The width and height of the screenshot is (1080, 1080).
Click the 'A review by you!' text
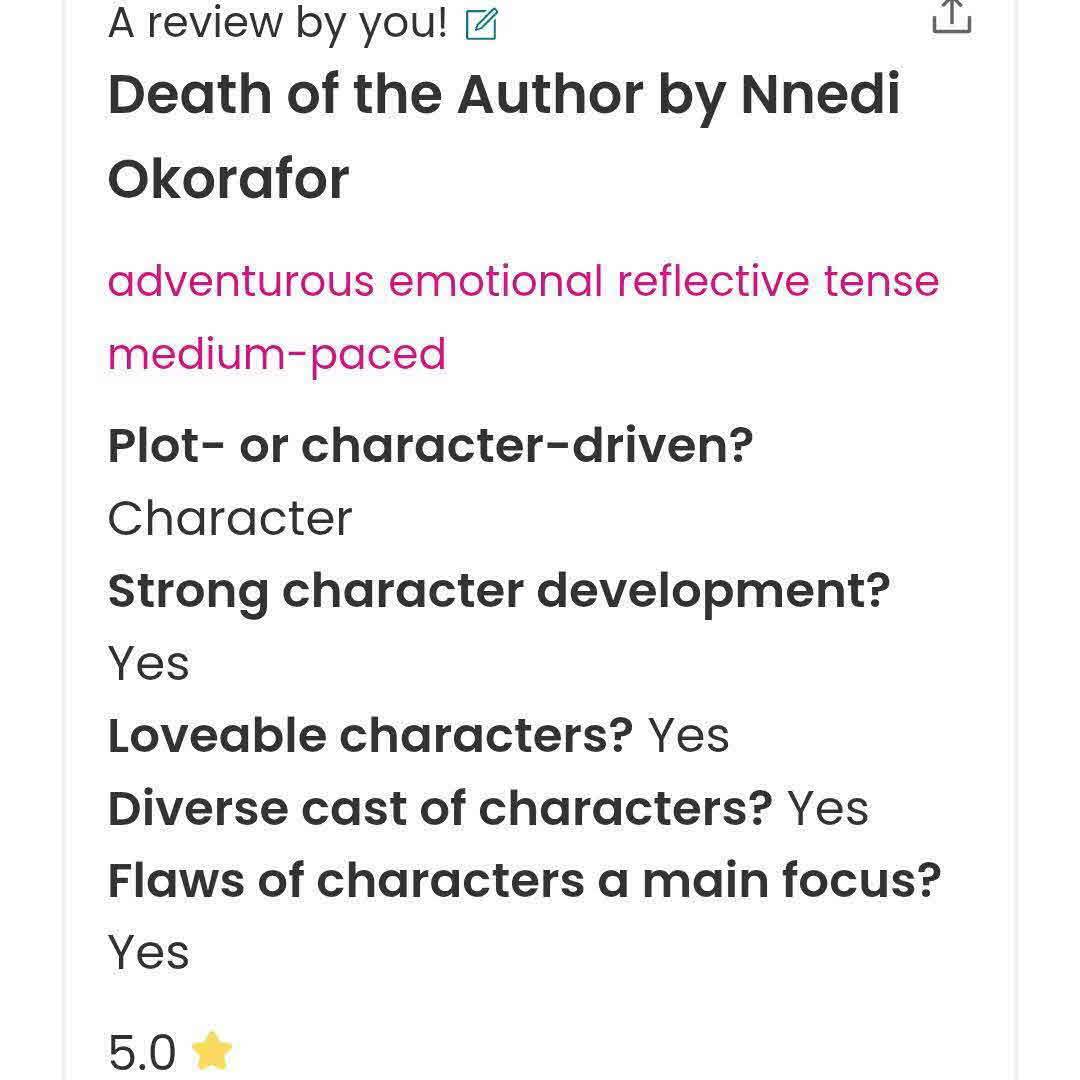(278, 23)
